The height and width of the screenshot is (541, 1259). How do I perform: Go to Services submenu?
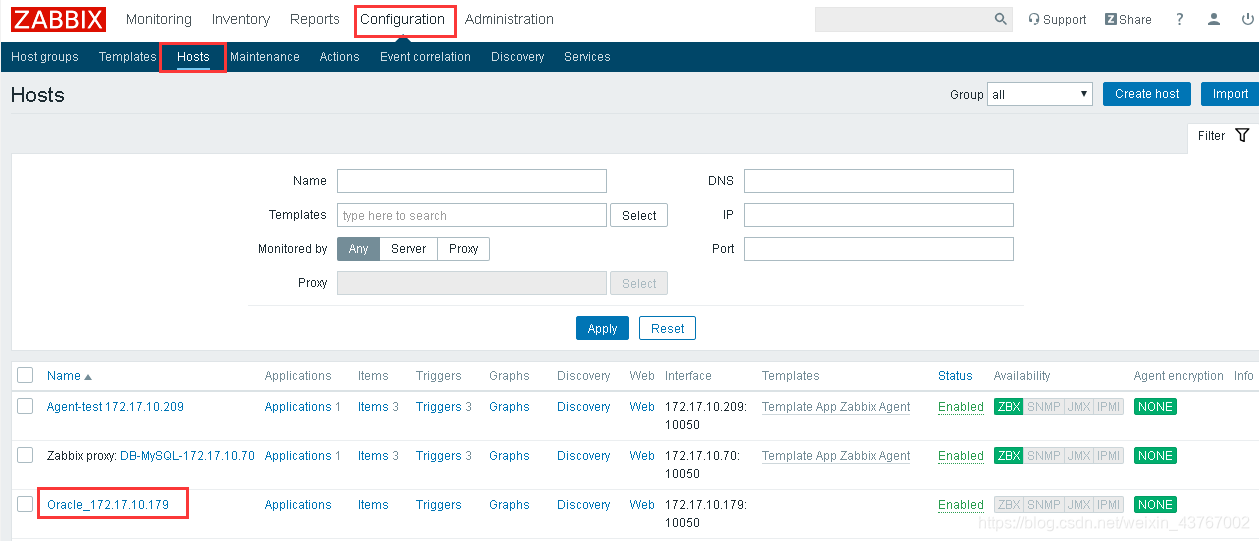587,57
